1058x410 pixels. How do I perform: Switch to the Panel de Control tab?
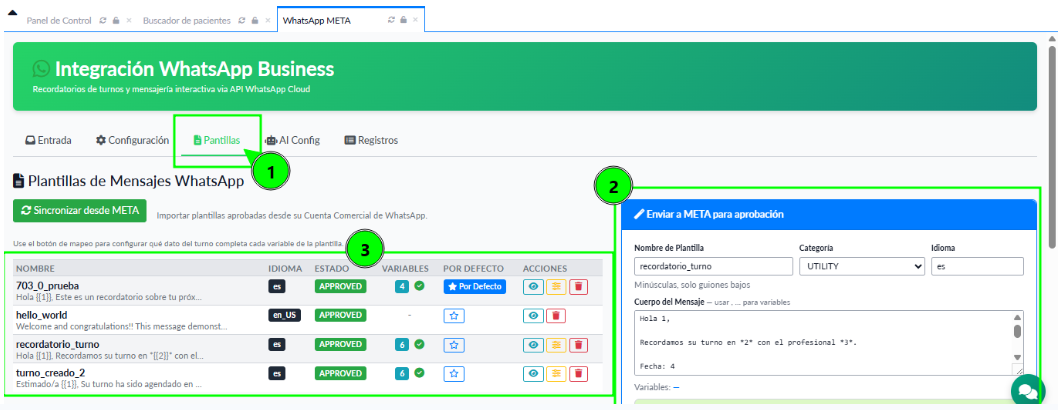point(59,20)
